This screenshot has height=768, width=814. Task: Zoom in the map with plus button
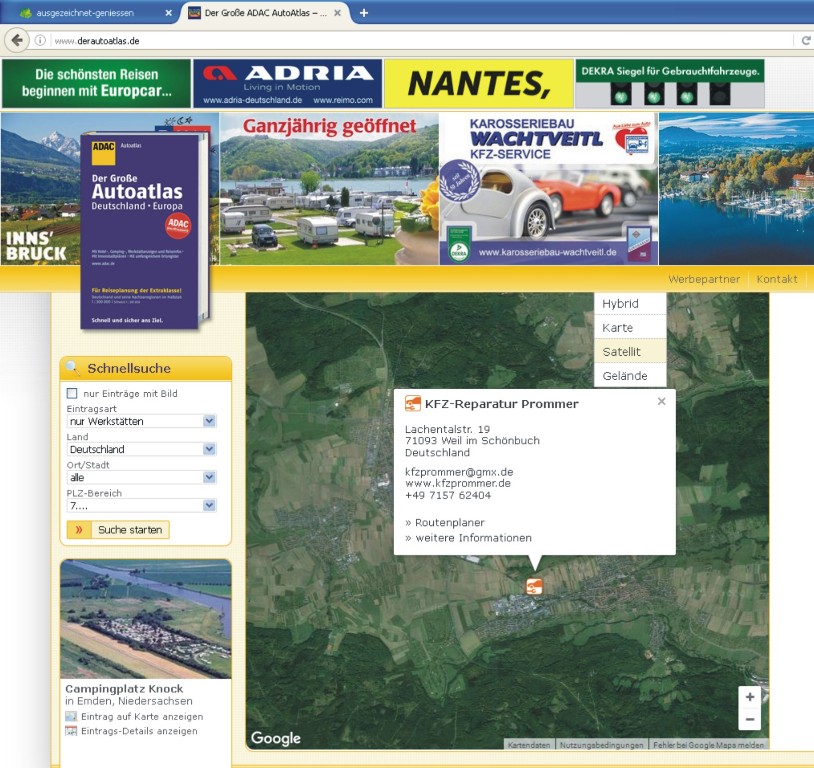point(750,697)
